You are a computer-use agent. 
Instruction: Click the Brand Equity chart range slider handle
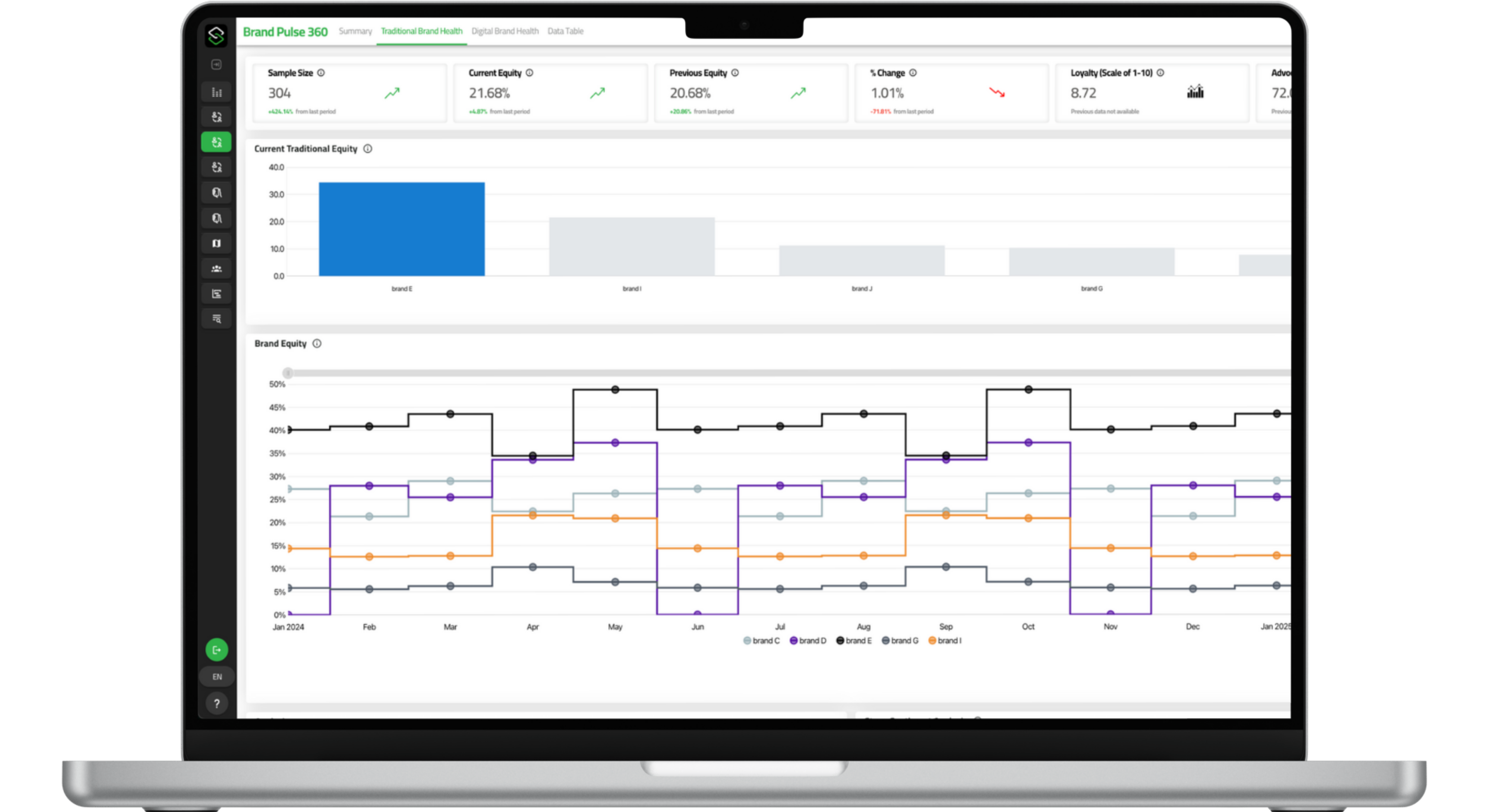(x=287, y=373)
